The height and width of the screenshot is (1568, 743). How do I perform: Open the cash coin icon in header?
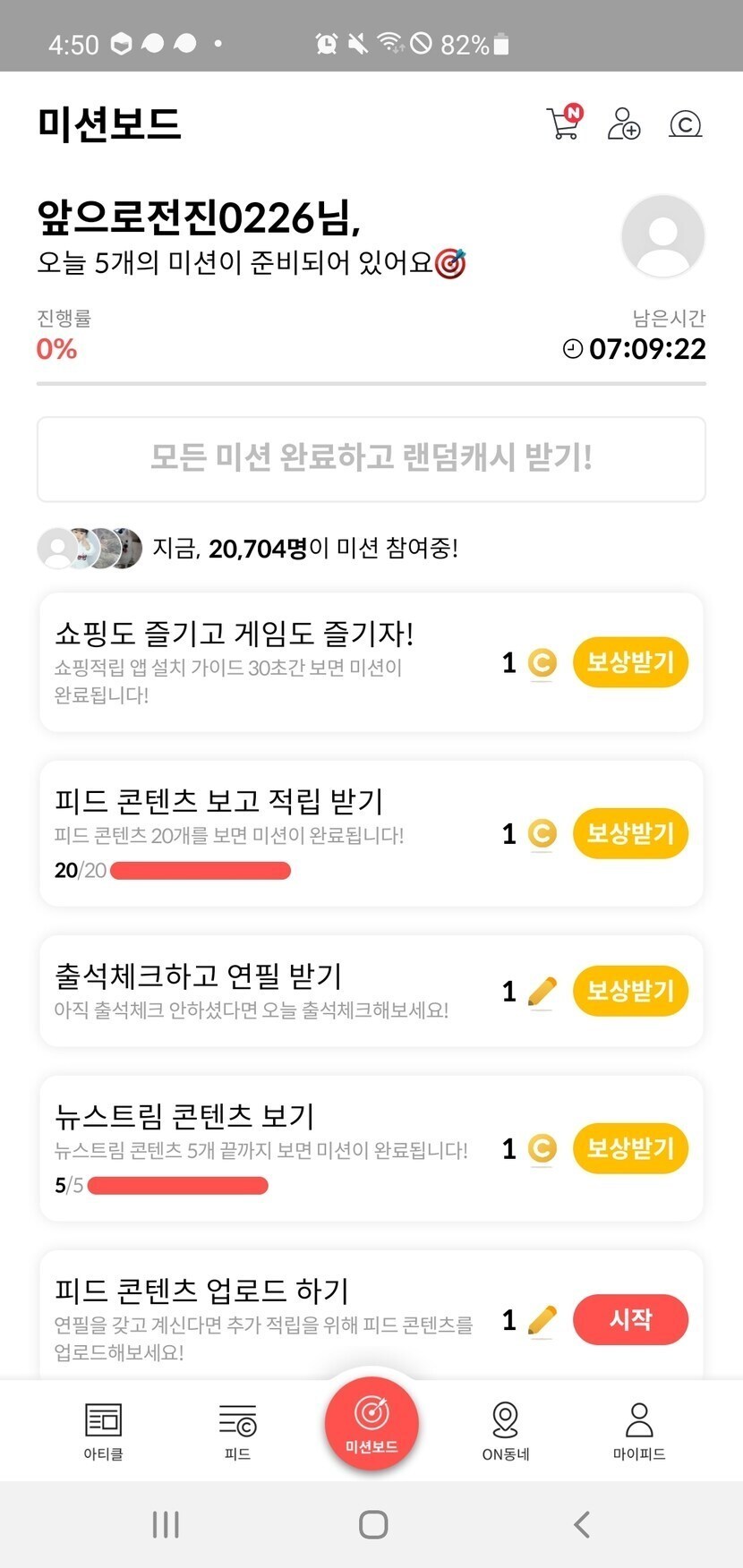tap(685, 124)
